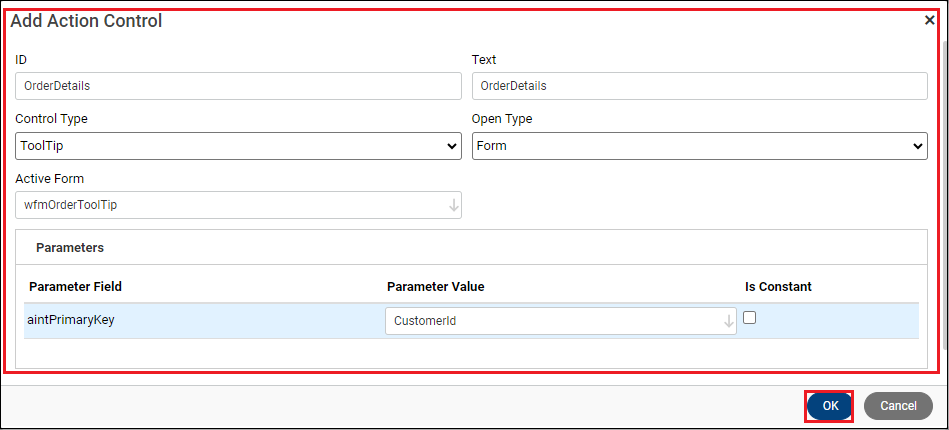Focus the Active Form wfmOrderToolTip field
This screenshot has height=430, width=949.
pos(230,205)
